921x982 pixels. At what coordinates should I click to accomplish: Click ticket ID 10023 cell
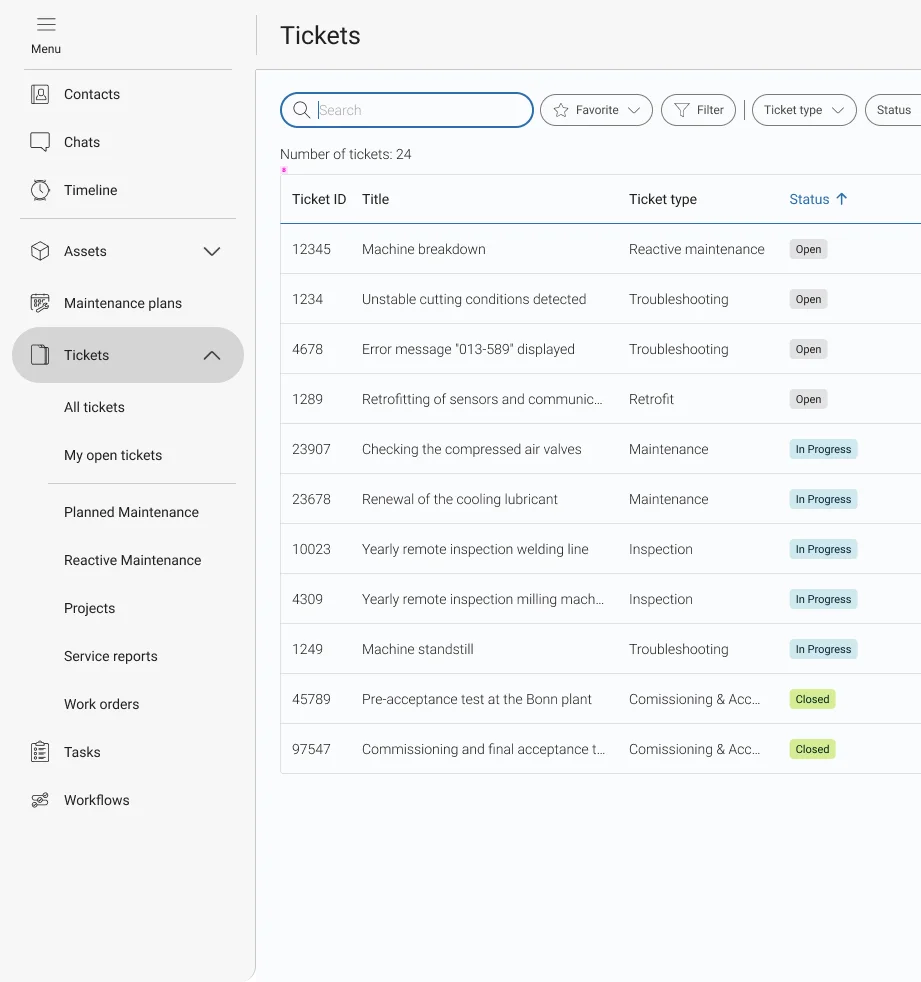[311, 549]
